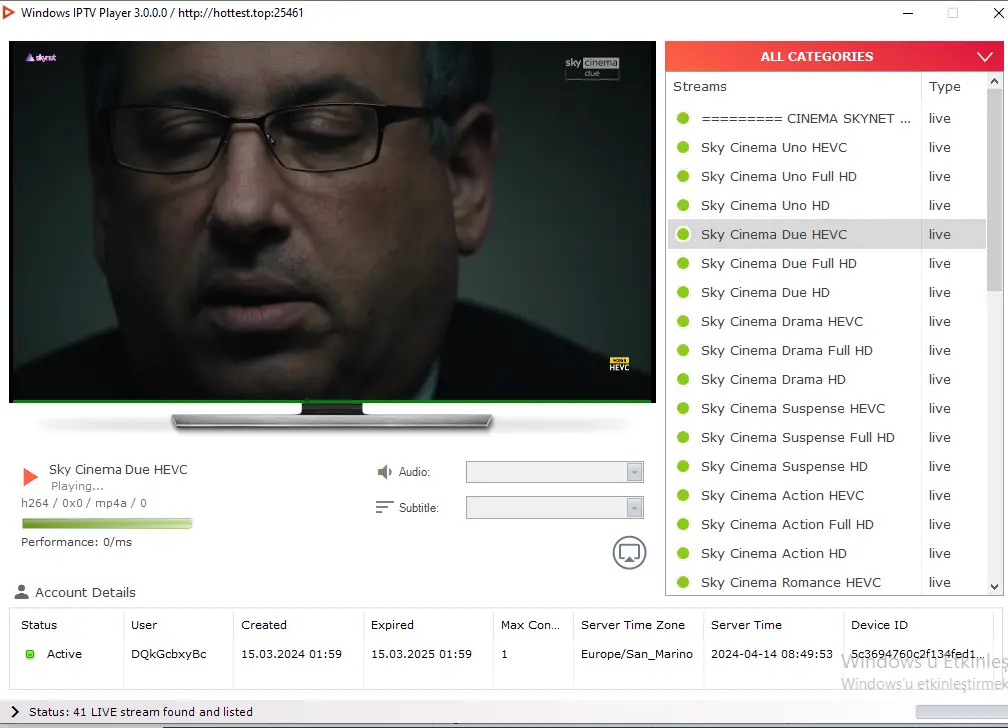This screenshot has width=1008, height=728.
Task: Open the Audio track dropdown
Action: point(554,472)
